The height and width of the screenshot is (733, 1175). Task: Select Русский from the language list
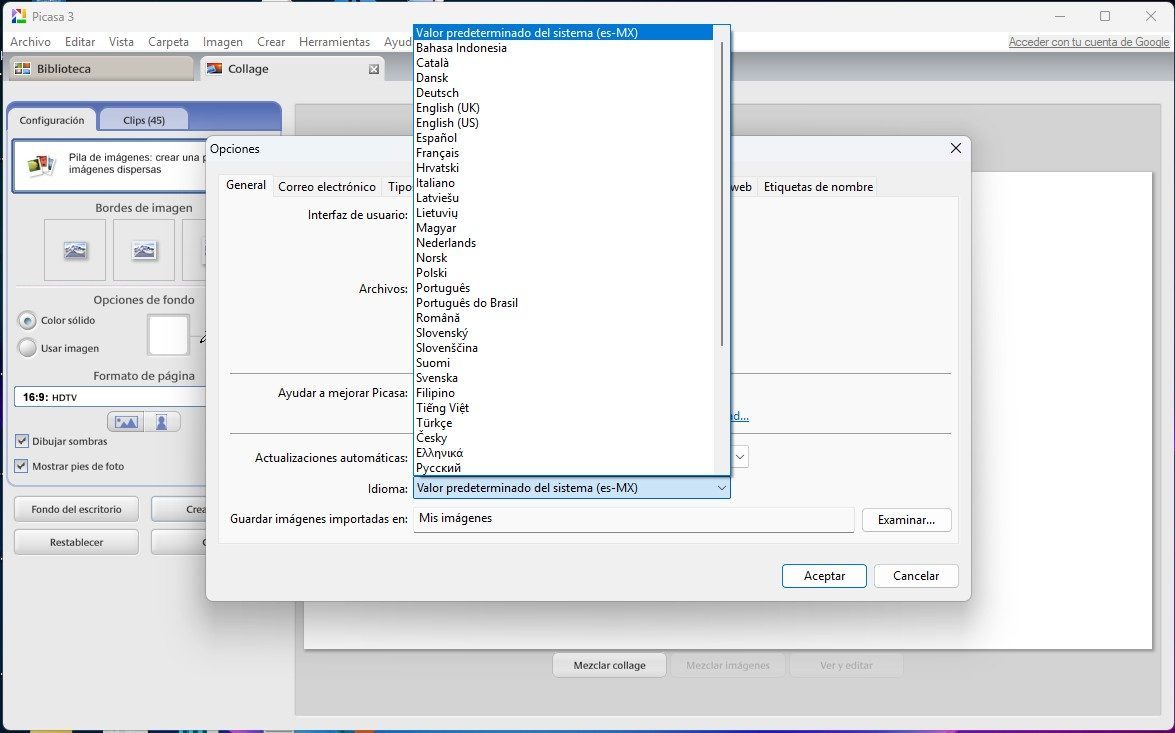click(564, 468)
